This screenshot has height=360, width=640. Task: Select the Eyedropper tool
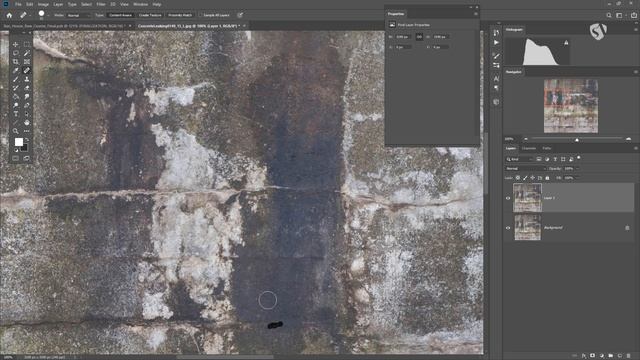coord(16,71)
